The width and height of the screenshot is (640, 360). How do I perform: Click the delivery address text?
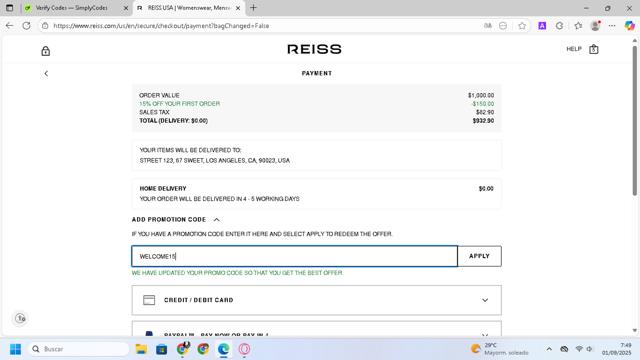tap(215, 160)
